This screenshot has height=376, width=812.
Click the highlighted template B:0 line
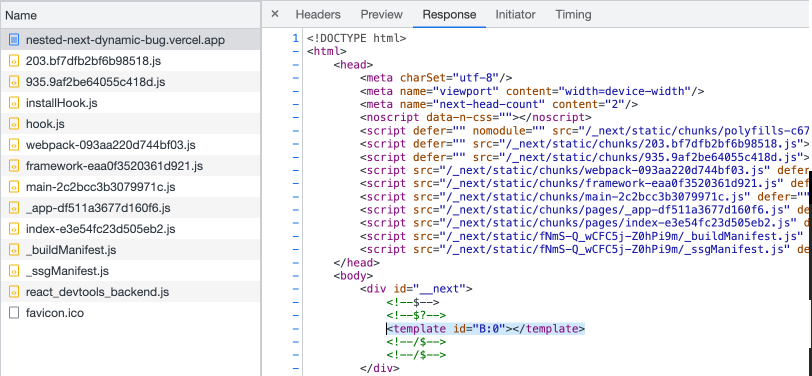486,328
